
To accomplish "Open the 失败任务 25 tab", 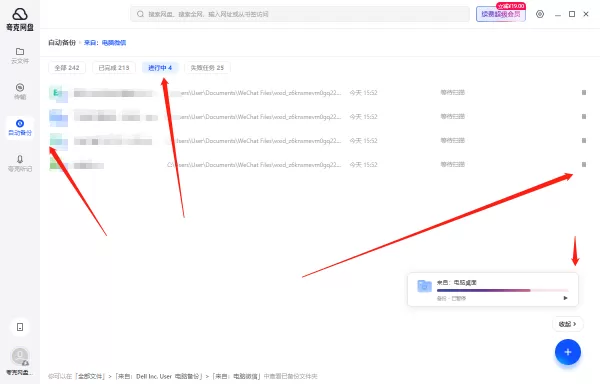I will pyautogui.click(x=207, y=68).
